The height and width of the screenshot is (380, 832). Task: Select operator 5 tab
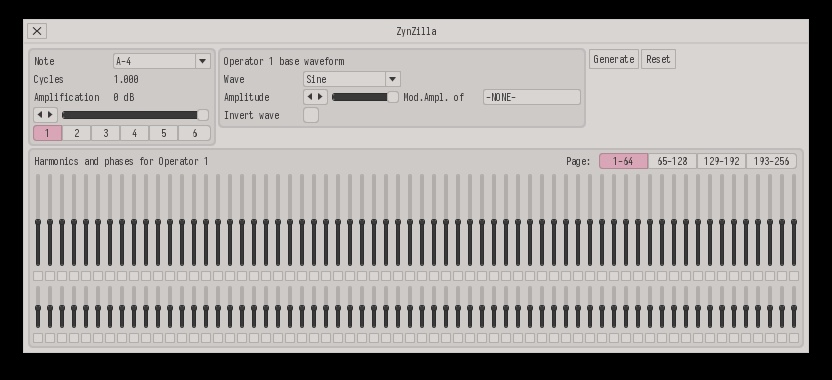click(x=163, y=133)
